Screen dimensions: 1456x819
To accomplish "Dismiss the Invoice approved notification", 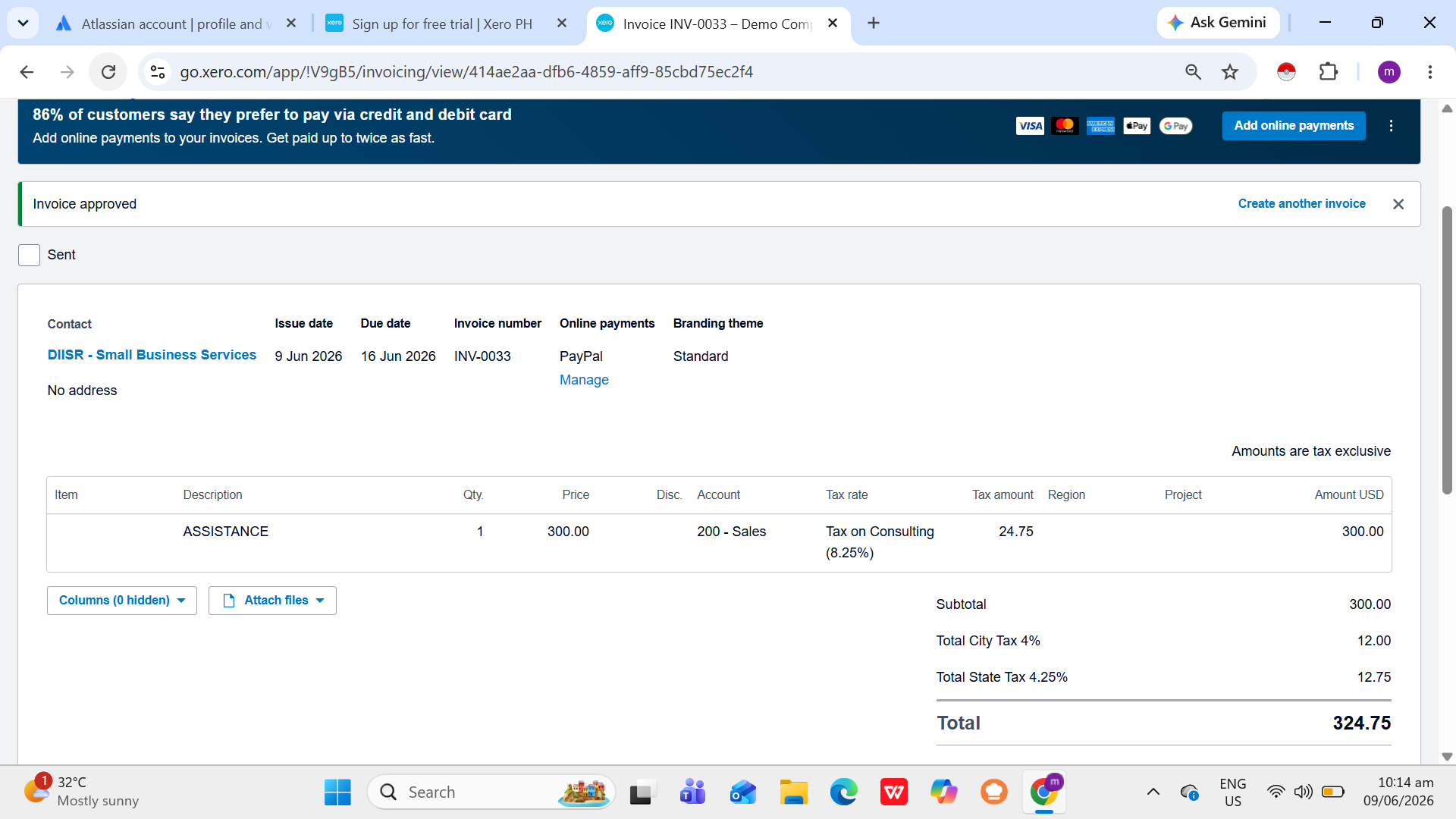I will (1398, 204).
